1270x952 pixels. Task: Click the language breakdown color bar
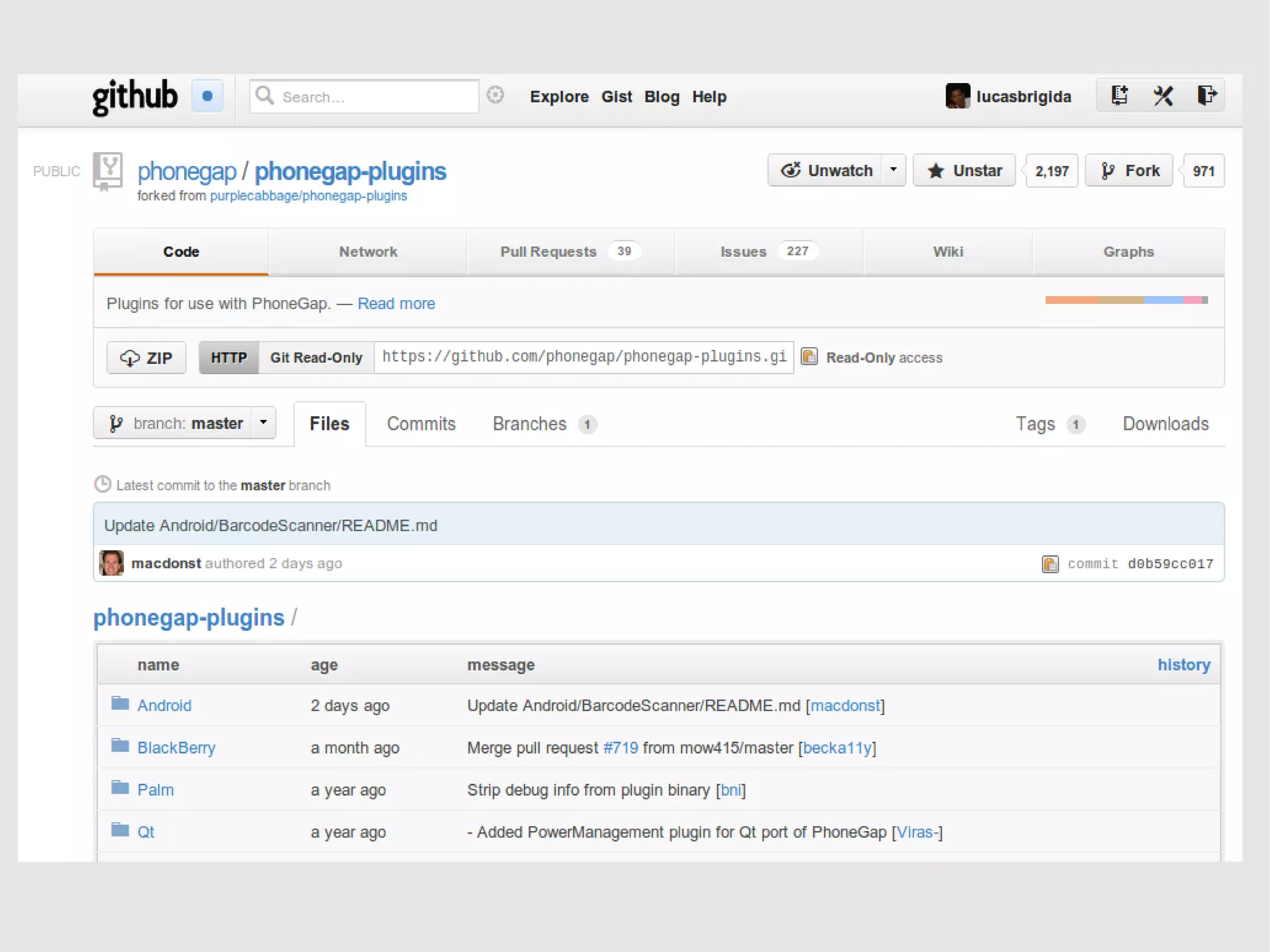pos(1126,300)
